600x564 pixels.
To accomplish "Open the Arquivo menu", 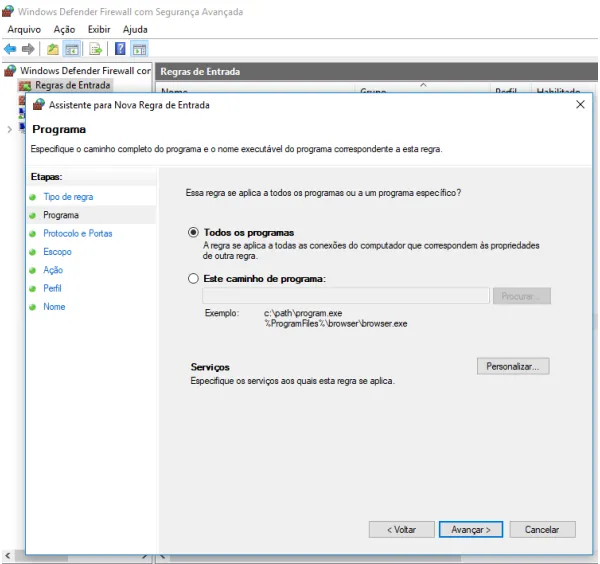I will point(24,29).
